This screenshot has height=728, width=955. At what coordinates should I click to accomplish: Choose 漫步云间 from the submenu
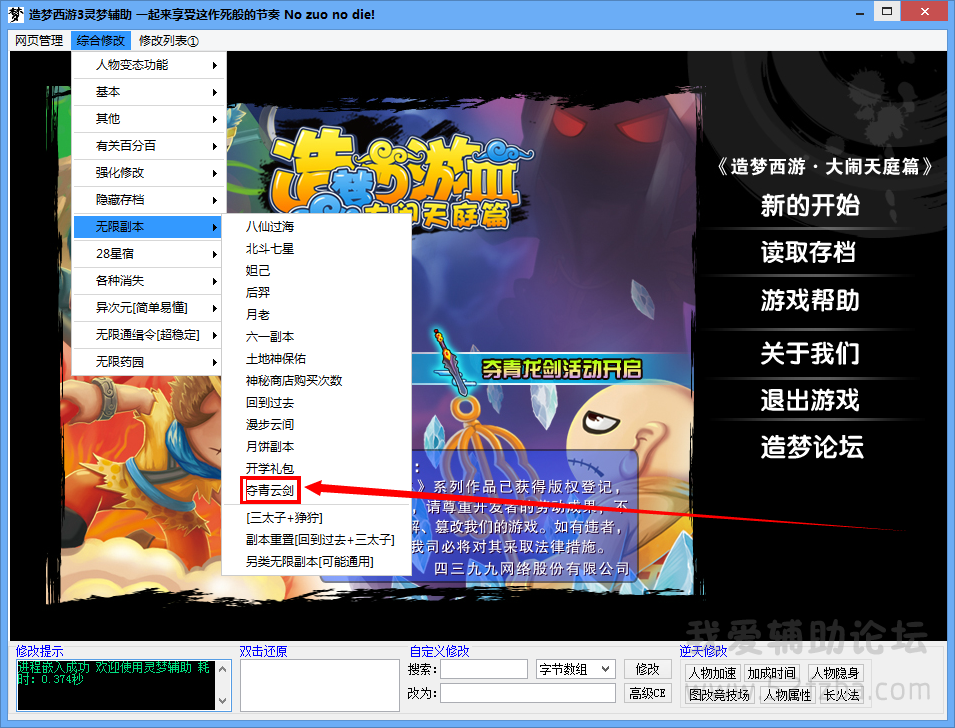[317, 425]
